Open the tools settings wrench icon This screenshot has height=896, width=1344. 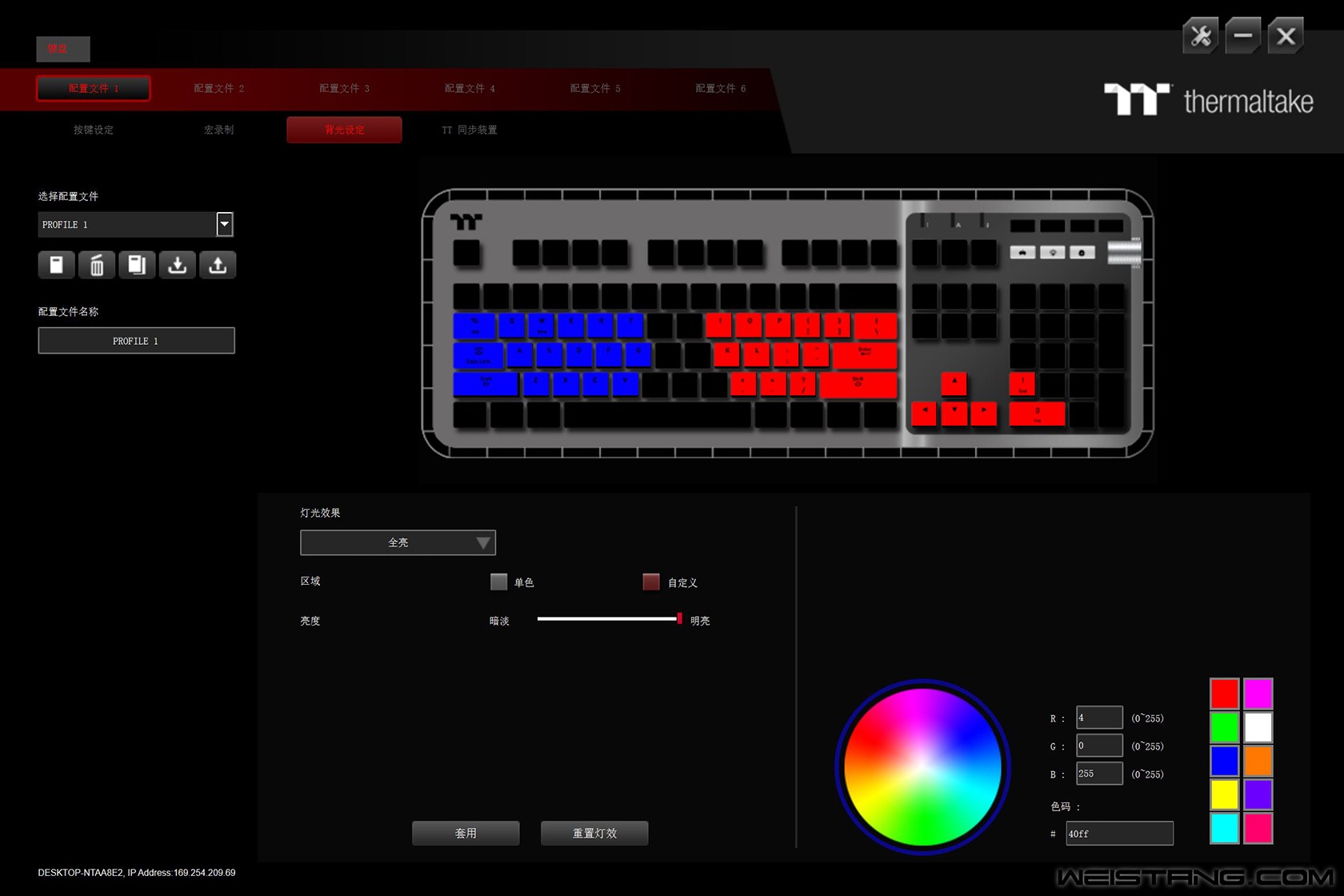point(1200,36)
